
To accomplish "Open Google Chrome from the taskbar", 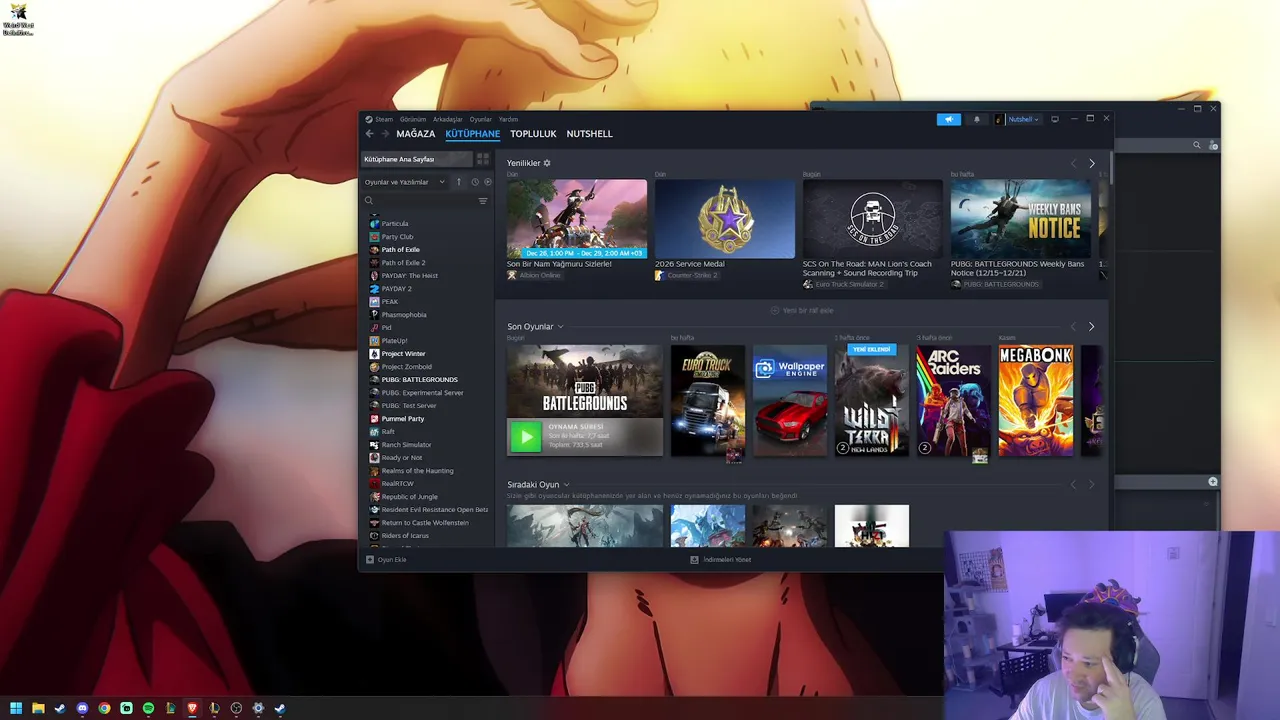I will [104, 708].
